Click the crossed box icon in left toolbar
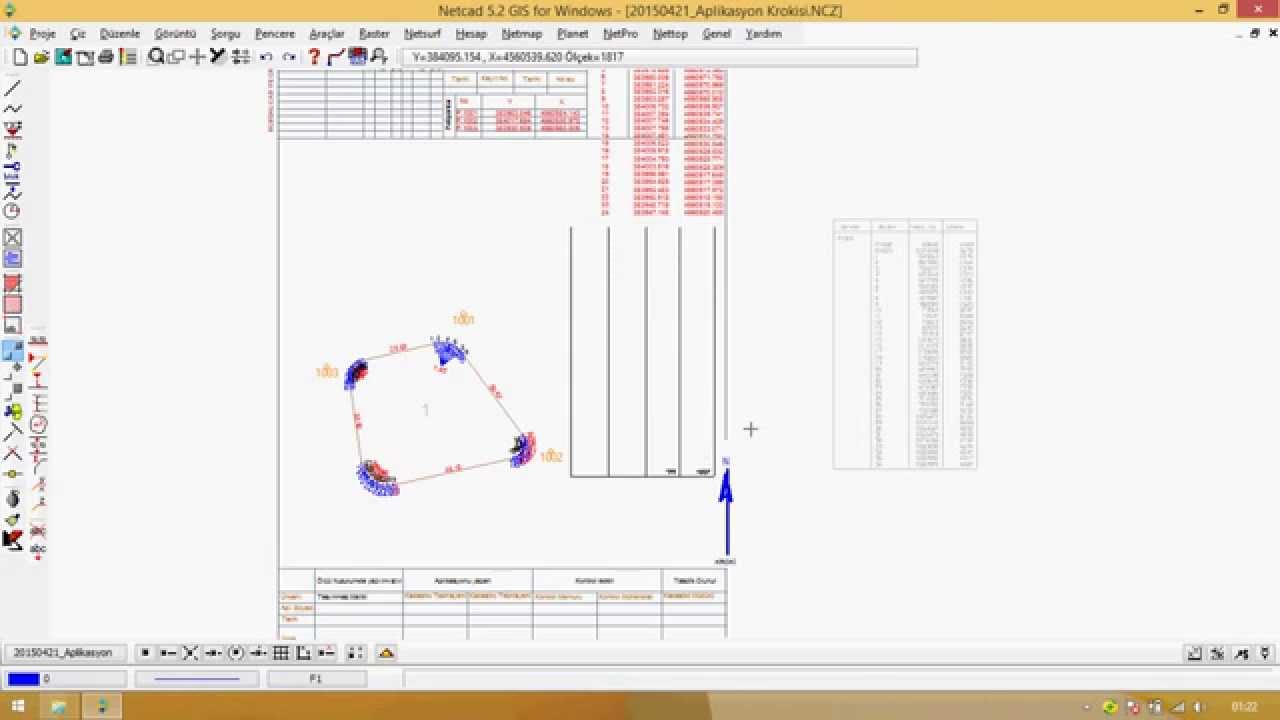This screenshot has width=1280, height=720. (x=12, y=238)
